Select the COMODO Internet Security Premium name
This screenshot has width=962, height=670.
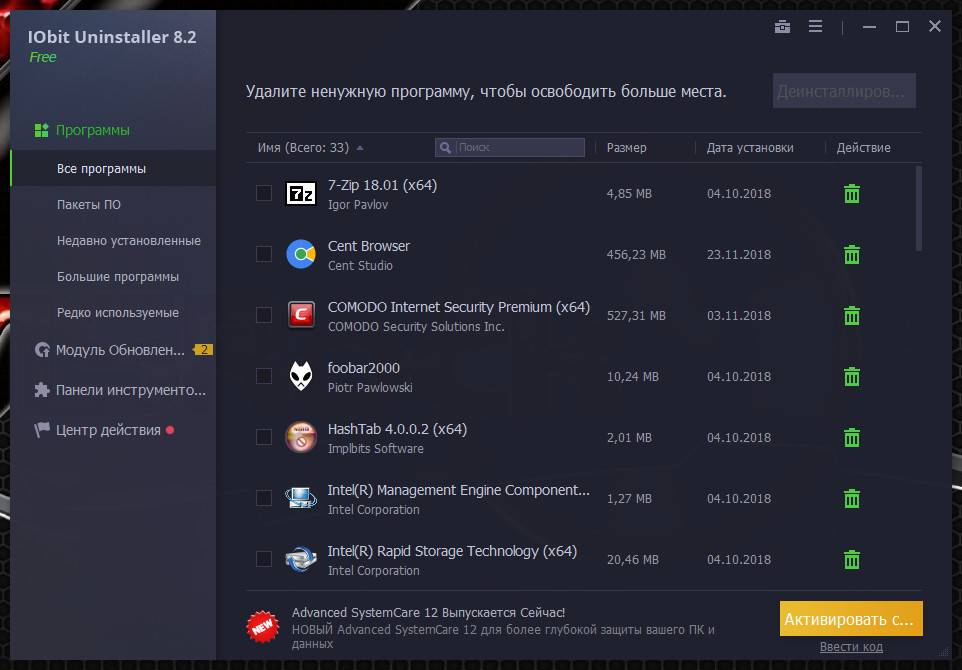tap(458, 307)
